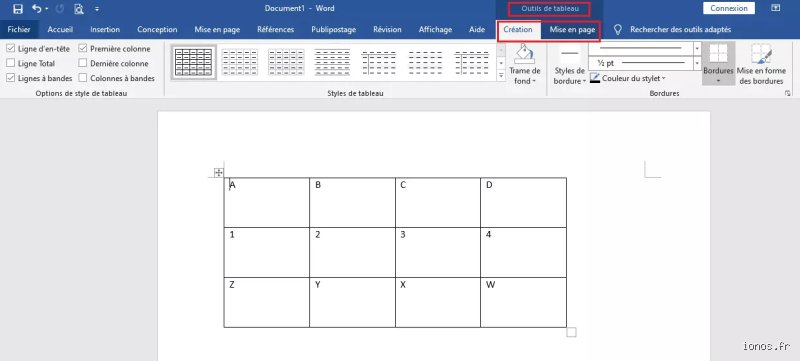This screenshot has height=361, width=800.
Task: Go to the Révision tab
Action: 387,30
